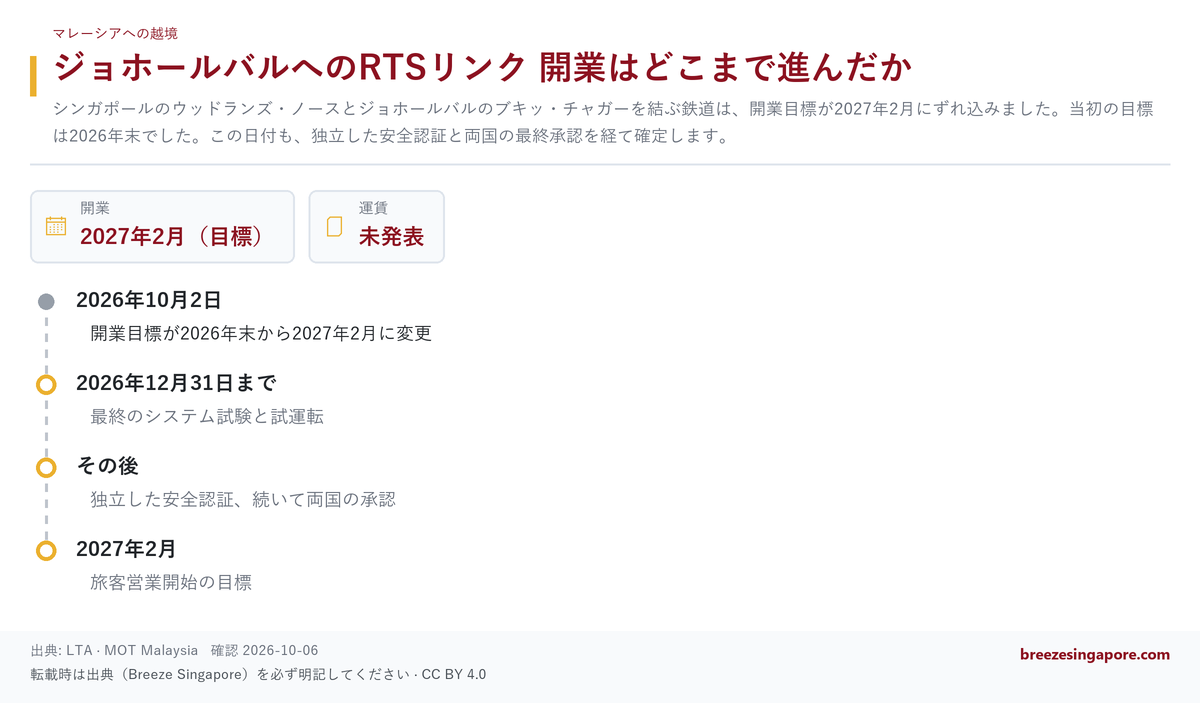
Task: Click the text 開業目標が2026年末から2027年2月に変更
Action: point(261,333)
